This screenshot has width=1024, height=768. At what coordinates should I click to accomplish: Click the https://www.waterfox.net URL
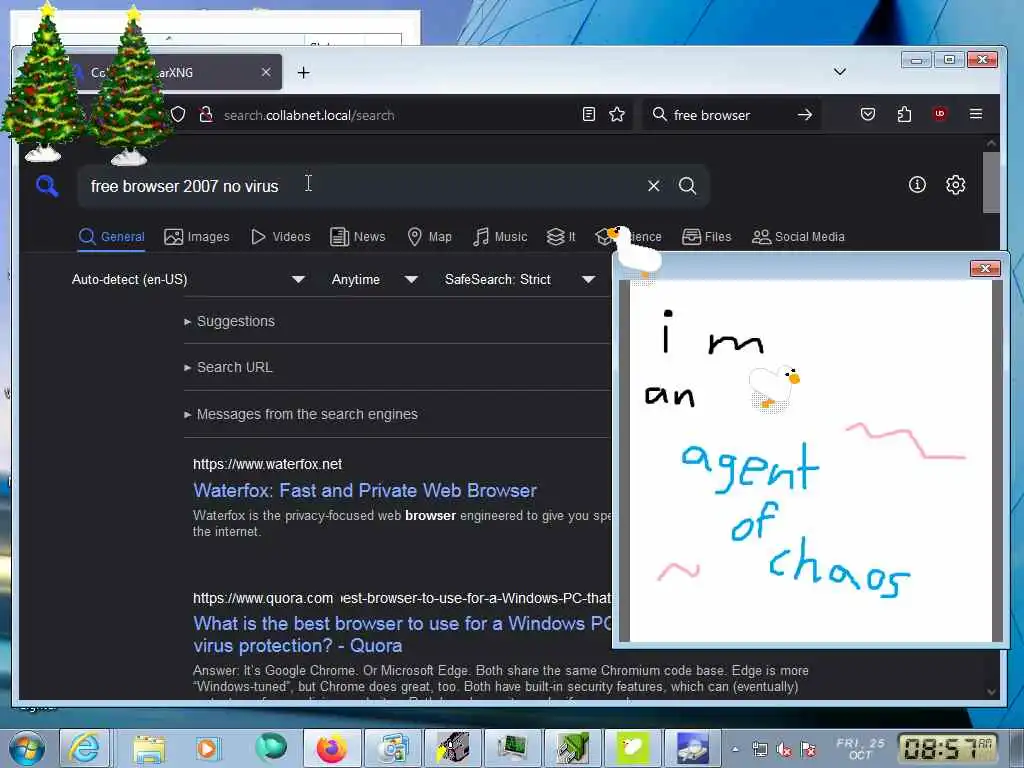coord(267,464)
